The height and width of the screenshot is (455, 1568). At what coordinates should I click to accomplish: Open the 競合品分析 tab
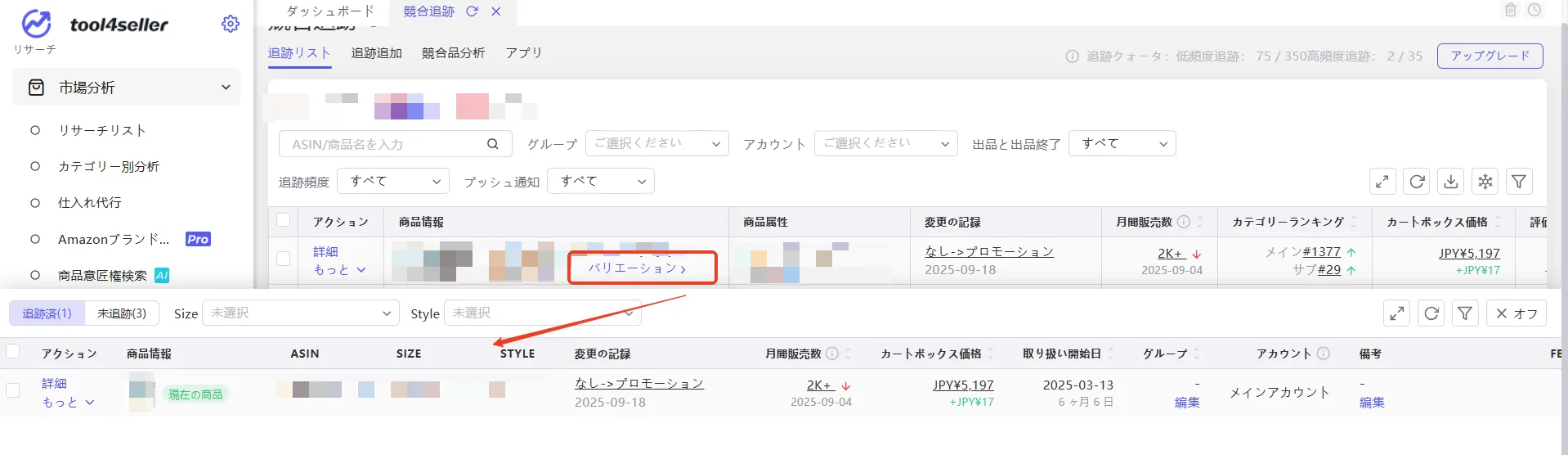point(454,53)
